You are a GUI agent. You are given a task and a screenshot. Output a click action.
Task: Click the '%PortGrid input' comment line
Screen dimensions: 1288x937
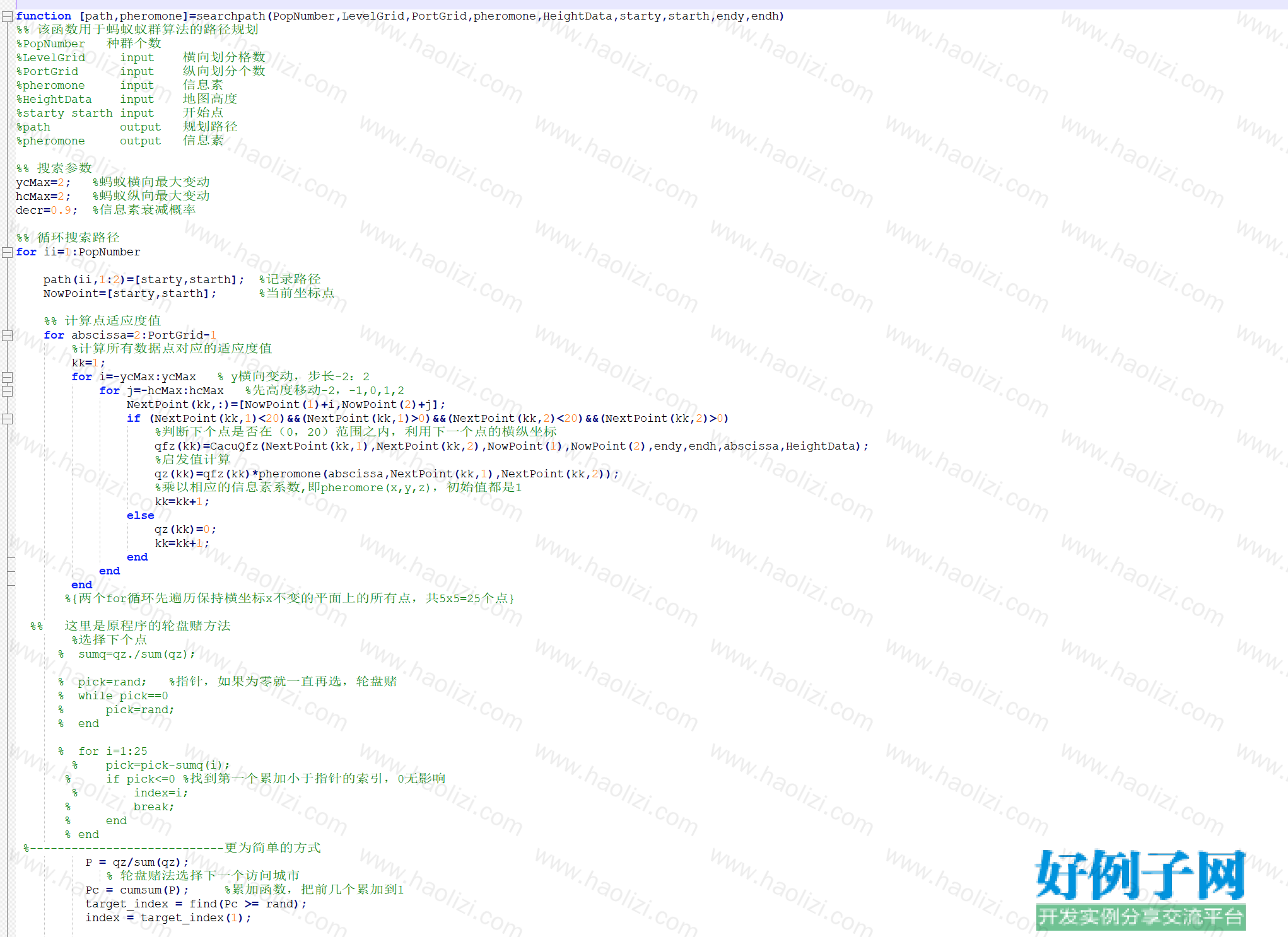(141, 72)
